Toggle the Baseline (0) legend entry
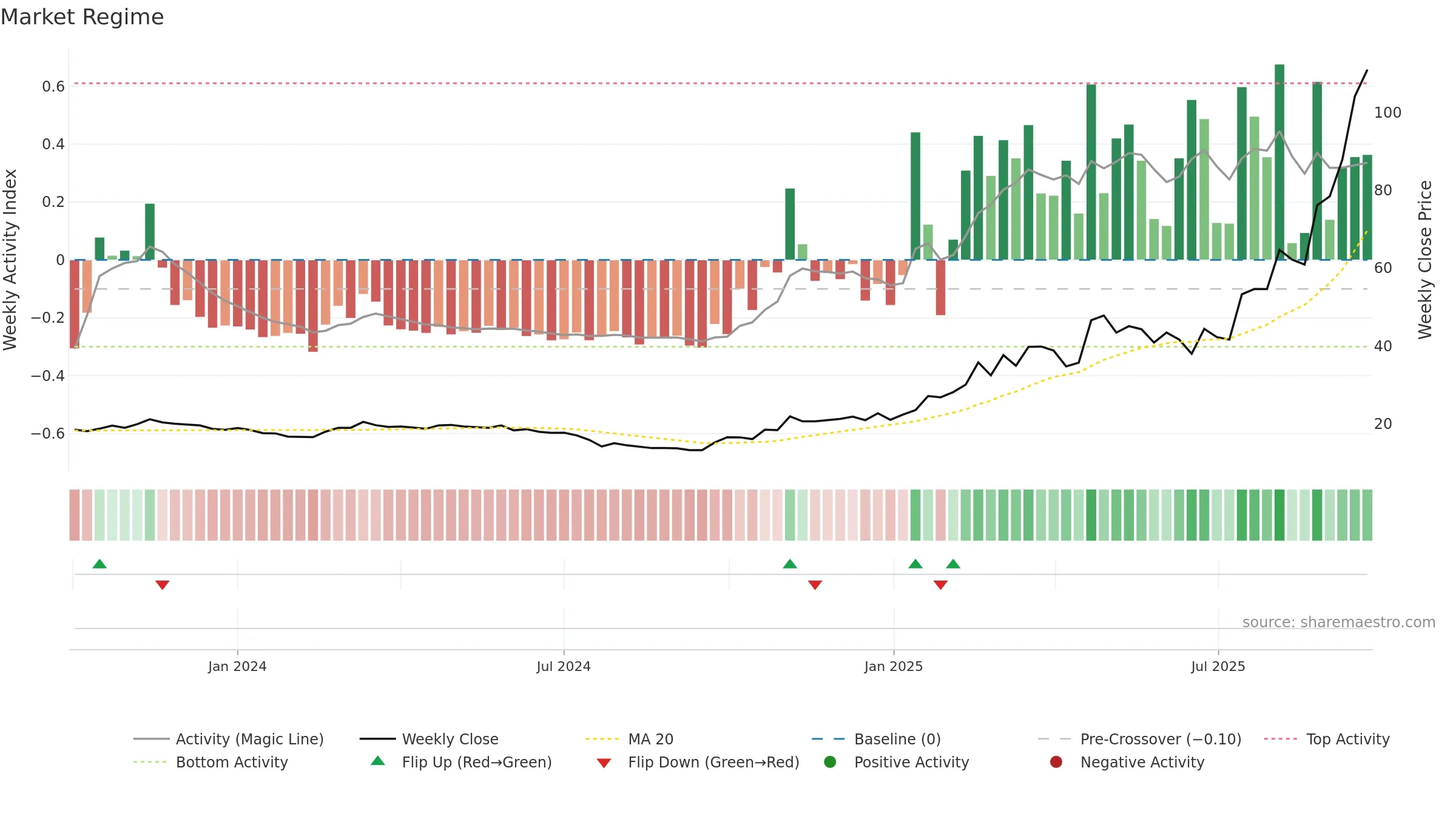The image size is (1456, 819). tap(876, 739)
